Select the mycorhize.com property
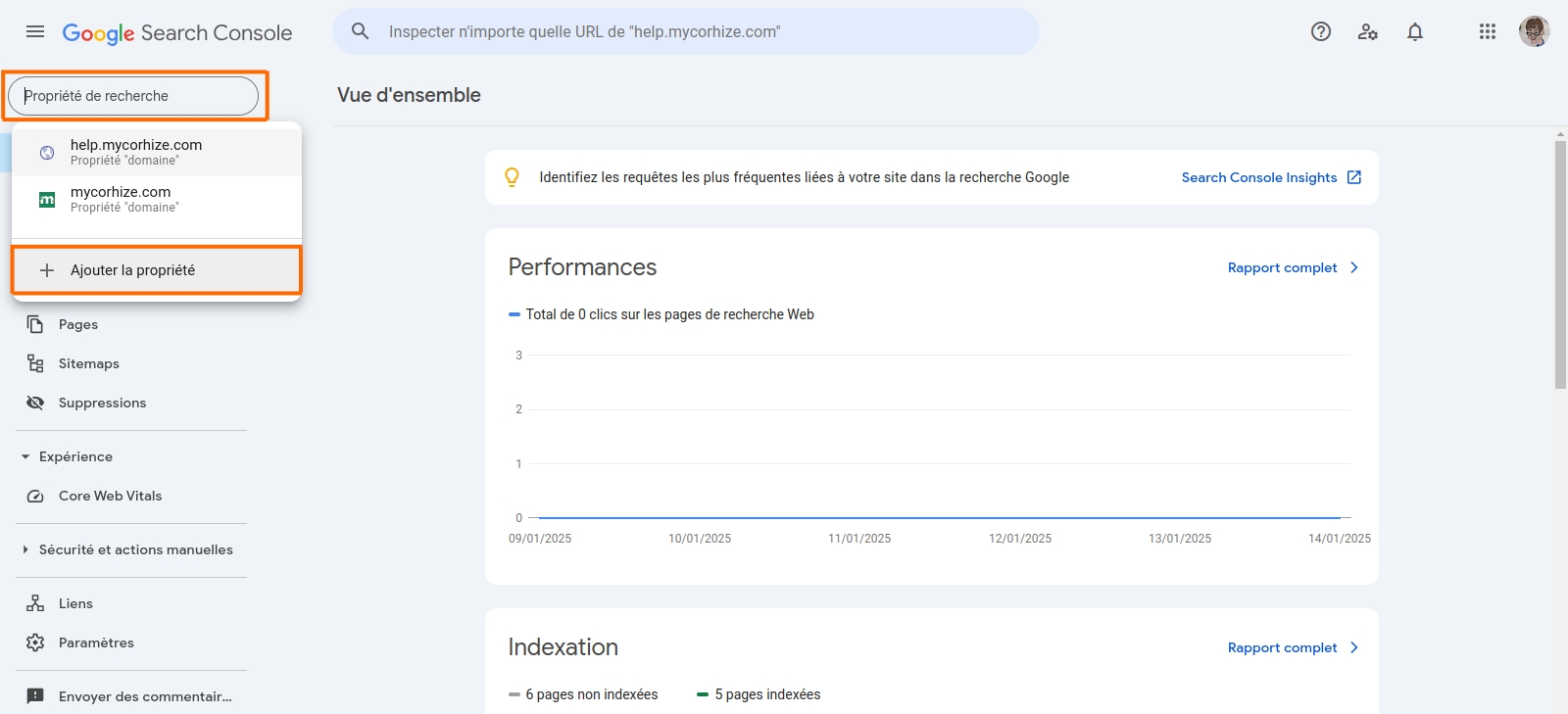 point(157,200)
